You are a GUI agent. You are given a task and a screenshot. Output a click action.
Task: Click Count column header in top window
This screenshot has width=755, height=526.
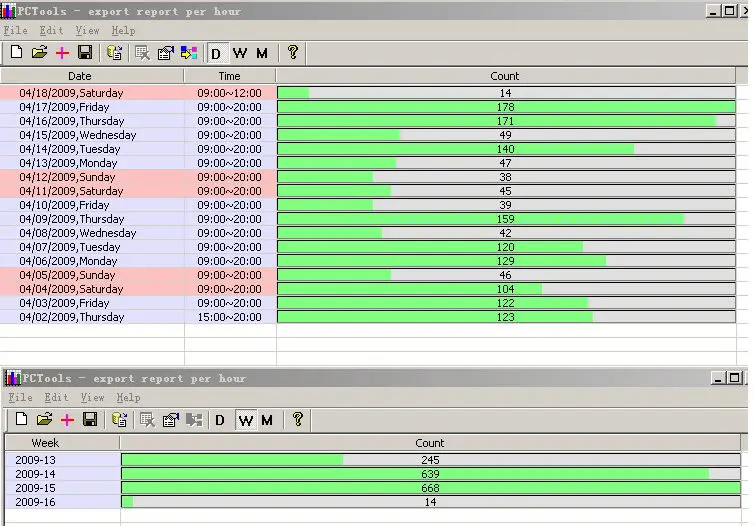[506, 76]
